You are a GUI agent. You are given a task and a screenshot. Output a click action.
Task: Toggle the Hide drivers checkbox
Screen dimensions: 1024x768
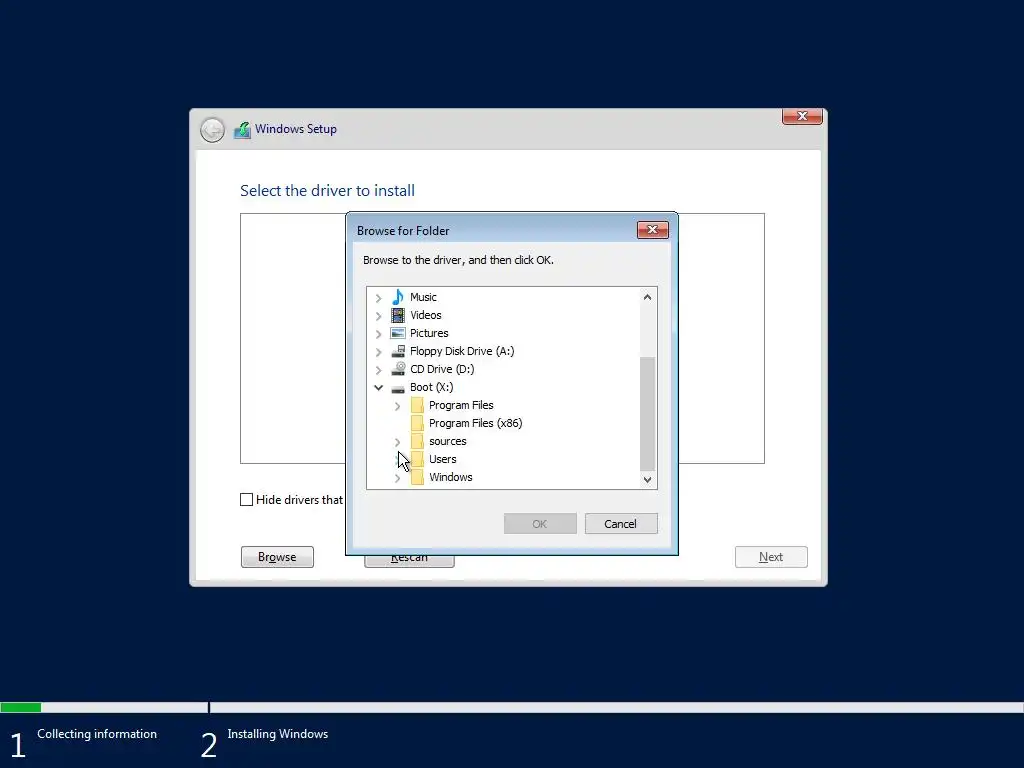[x=246, y=500]
